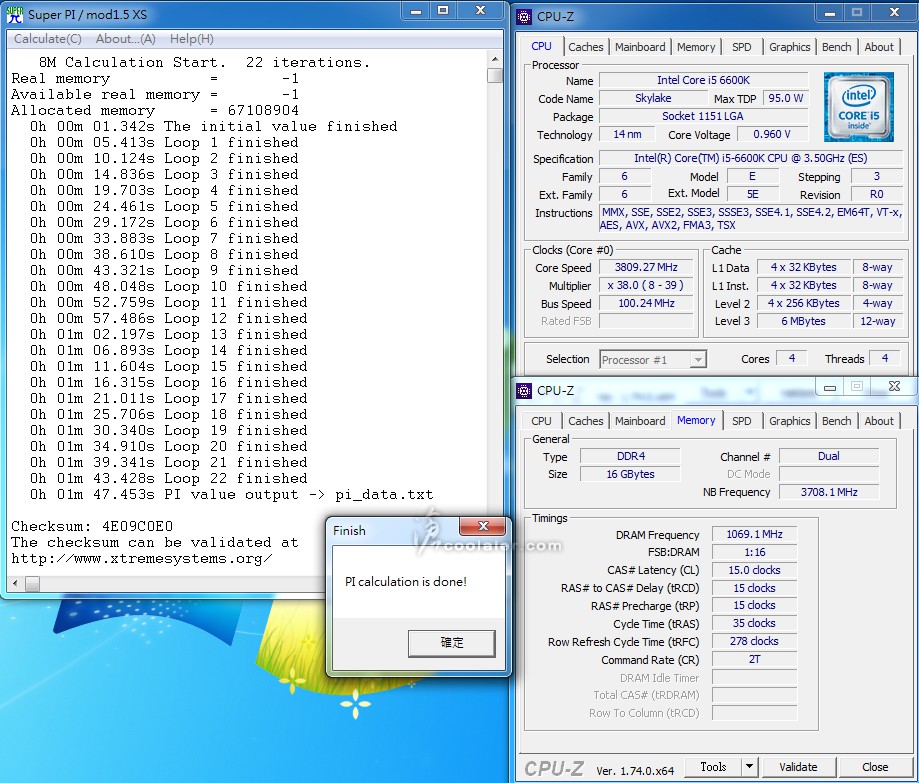Click the Intel Core i5 inside logo
The image size is (919, 783).
click(859, 107)
